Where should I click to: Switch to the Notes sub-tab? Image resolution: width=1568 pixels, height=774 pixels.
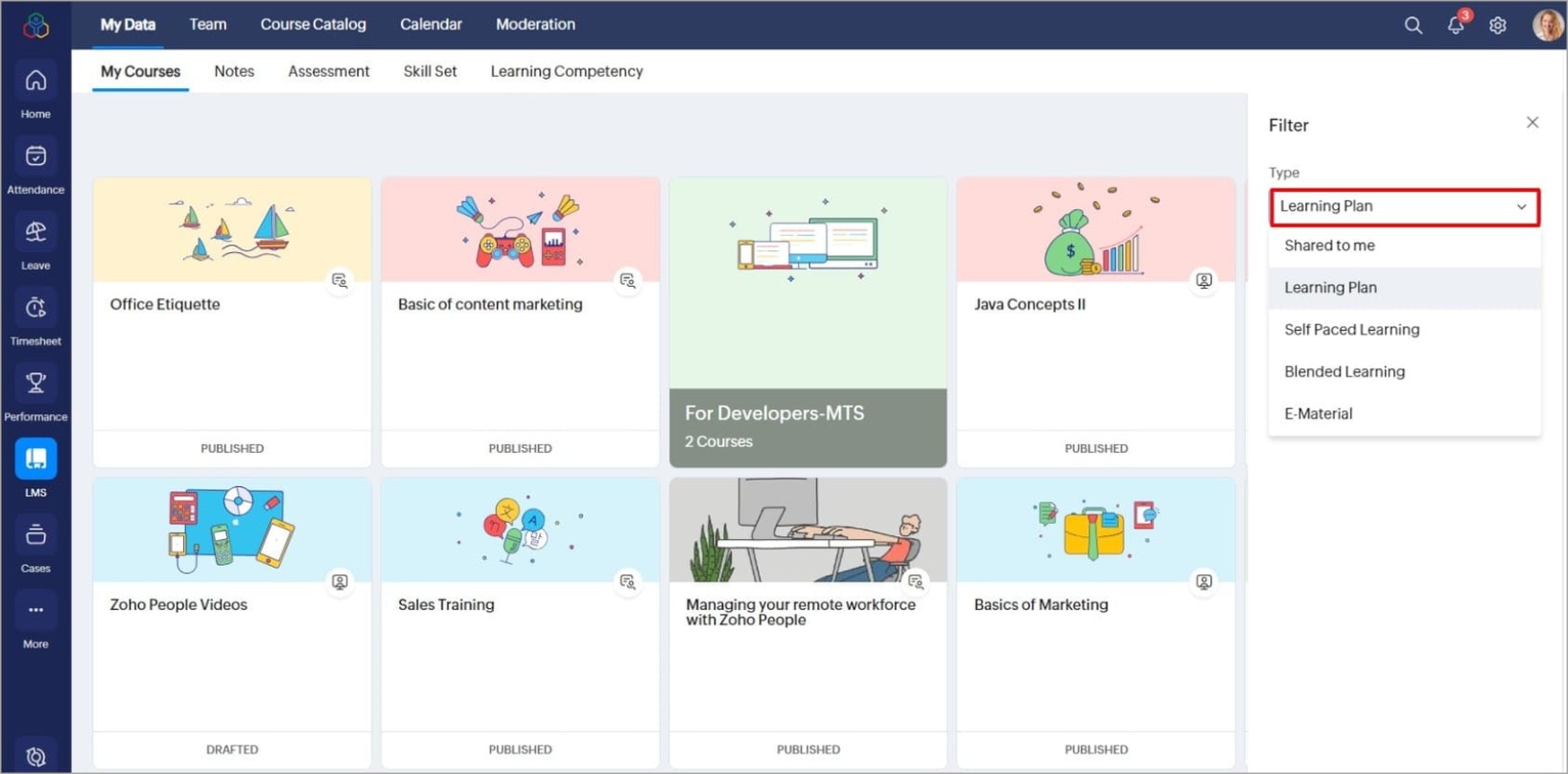tap(234, 72)
